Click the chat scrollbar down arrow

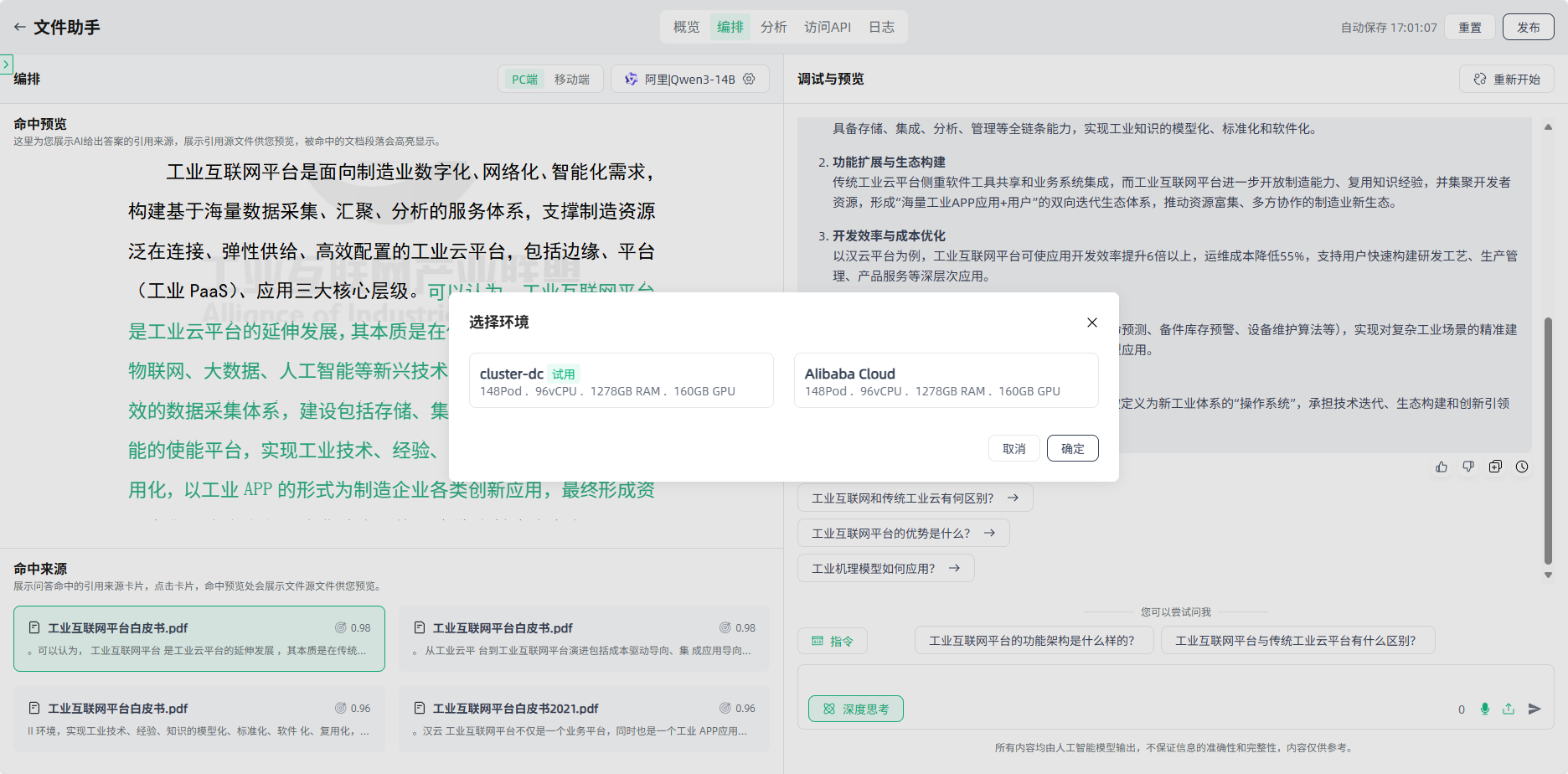1548,575
